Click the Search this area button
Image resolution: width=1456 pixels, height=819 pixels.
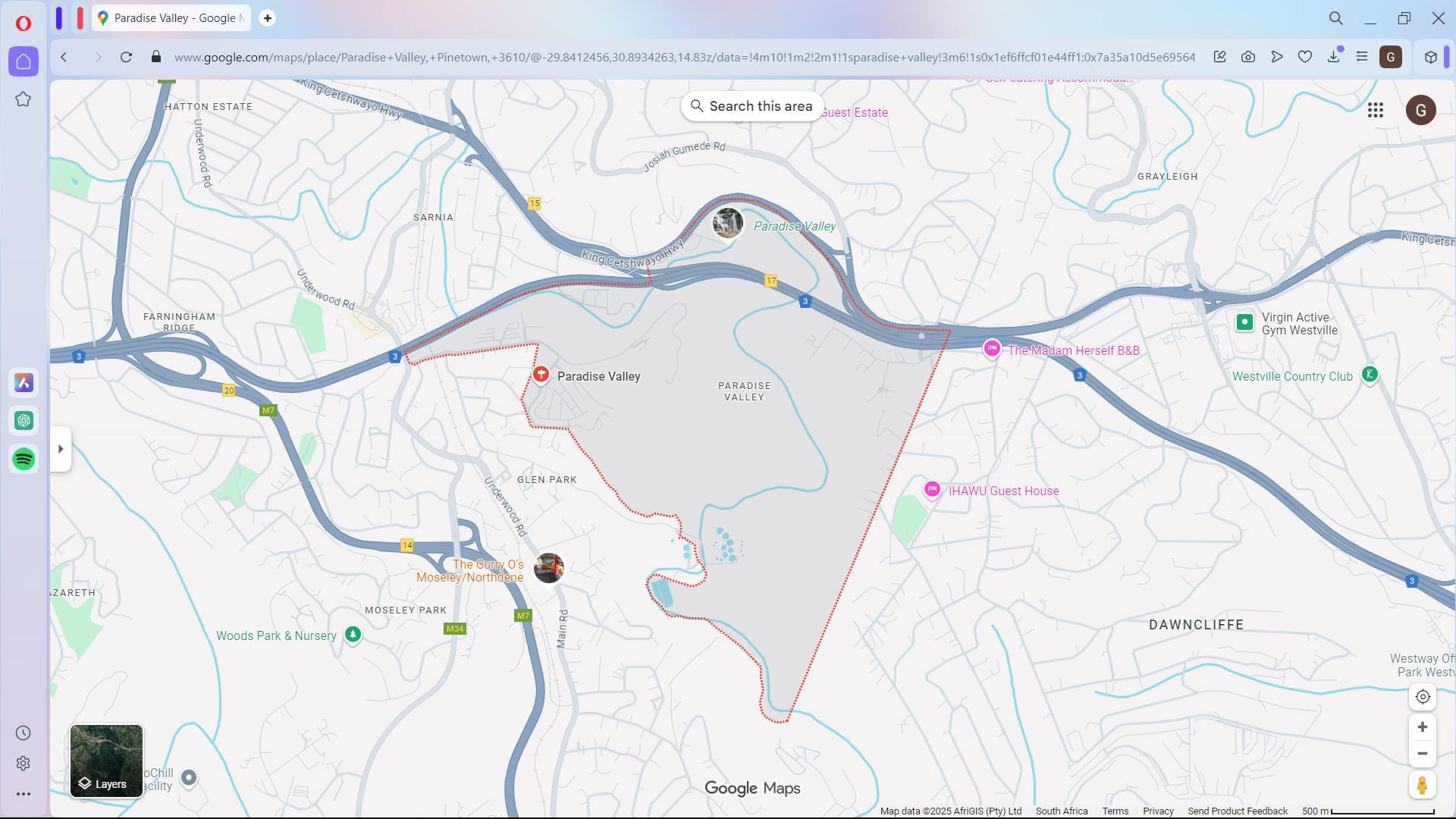751,106
